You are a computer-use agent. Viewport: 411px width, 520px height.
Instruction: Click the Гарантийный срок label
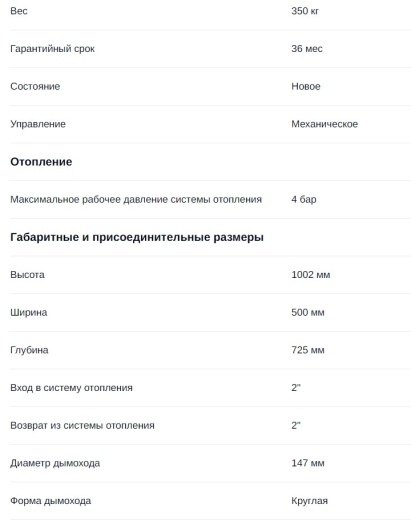click(52, 49)
